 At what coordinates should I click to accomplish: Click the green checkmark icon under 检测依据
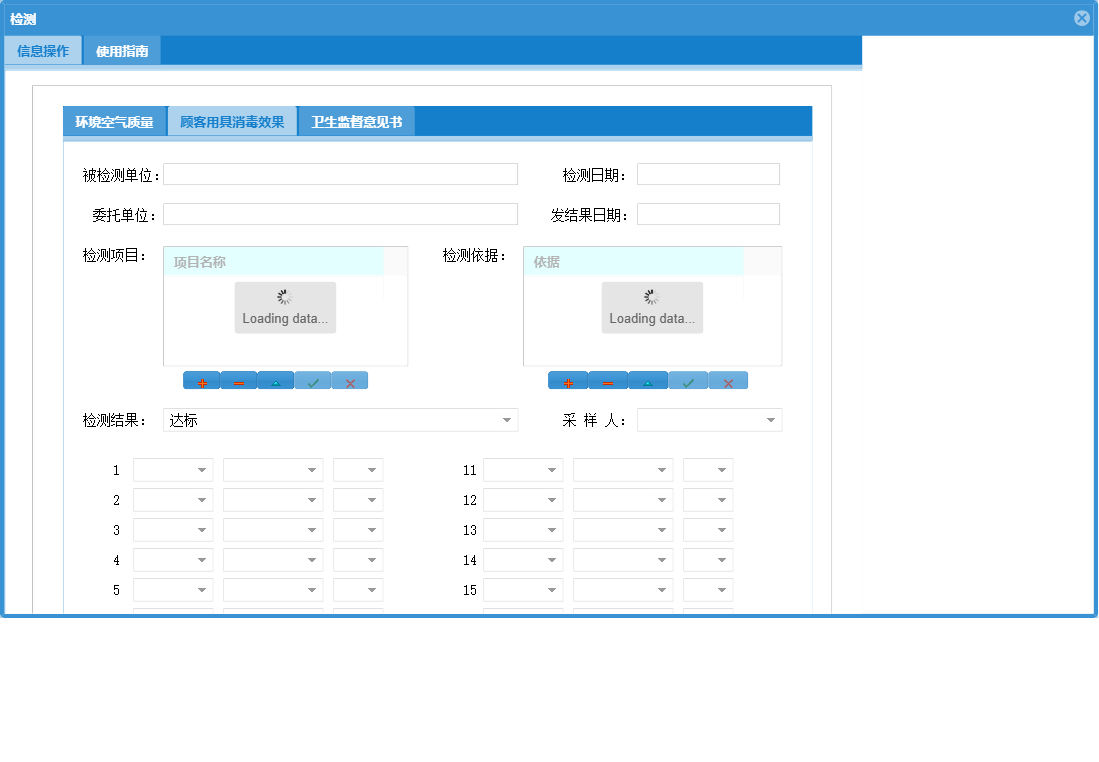point(688,380)
